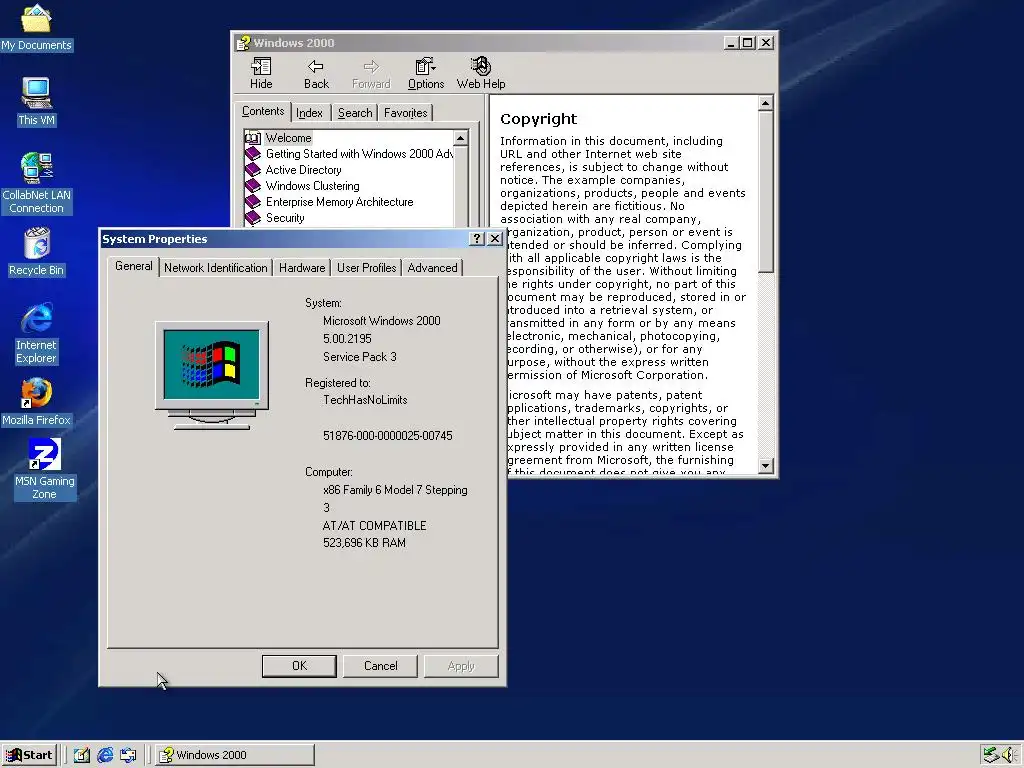Launch Internet Explorer from desktop
This screenshot has height=768, width=1024.
pyautogui.click(x=36, y=333)
